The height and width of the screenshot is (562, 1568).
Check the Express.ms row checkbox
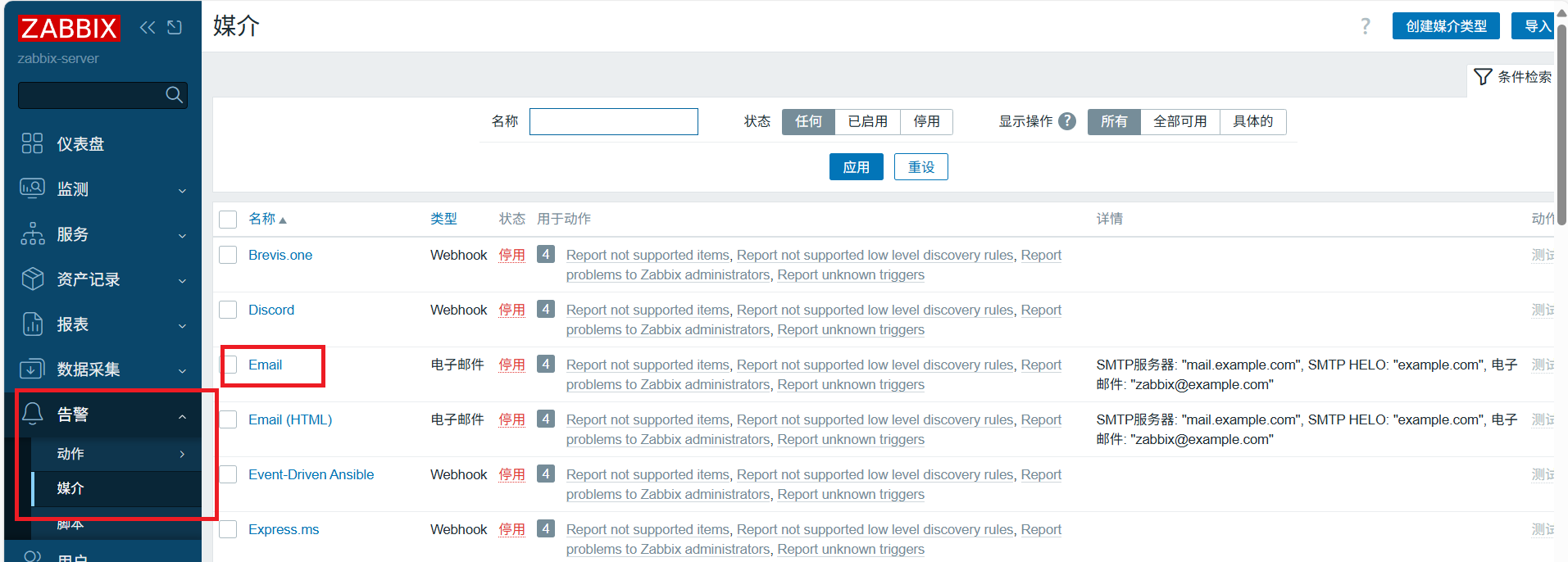click(228, 529)
